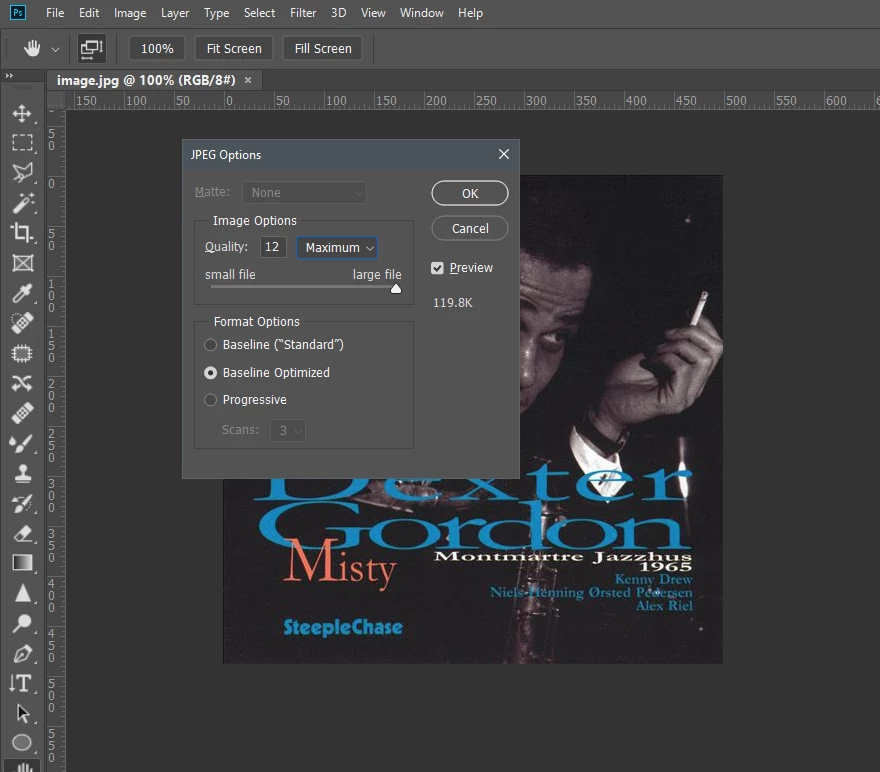Select the Frame tool
The image size is (880, 772).
pos(22,263)
